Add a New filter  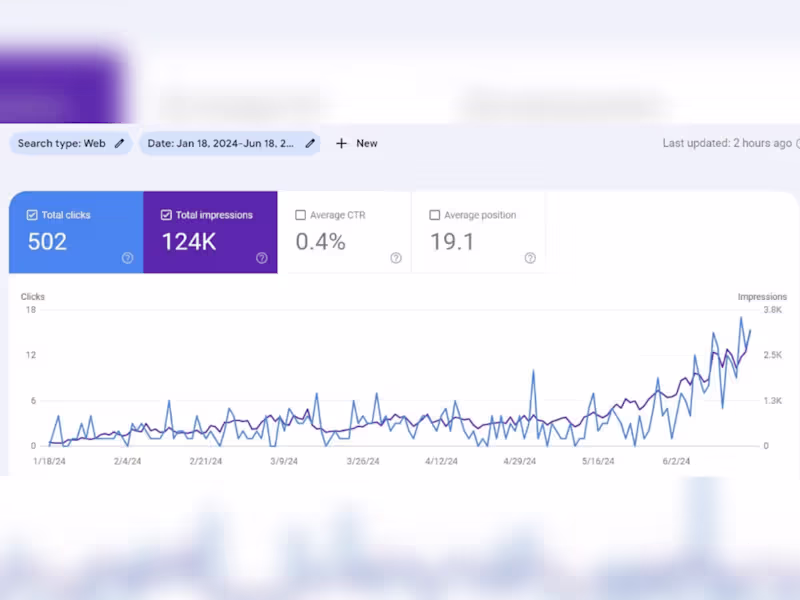click(357, 143)
